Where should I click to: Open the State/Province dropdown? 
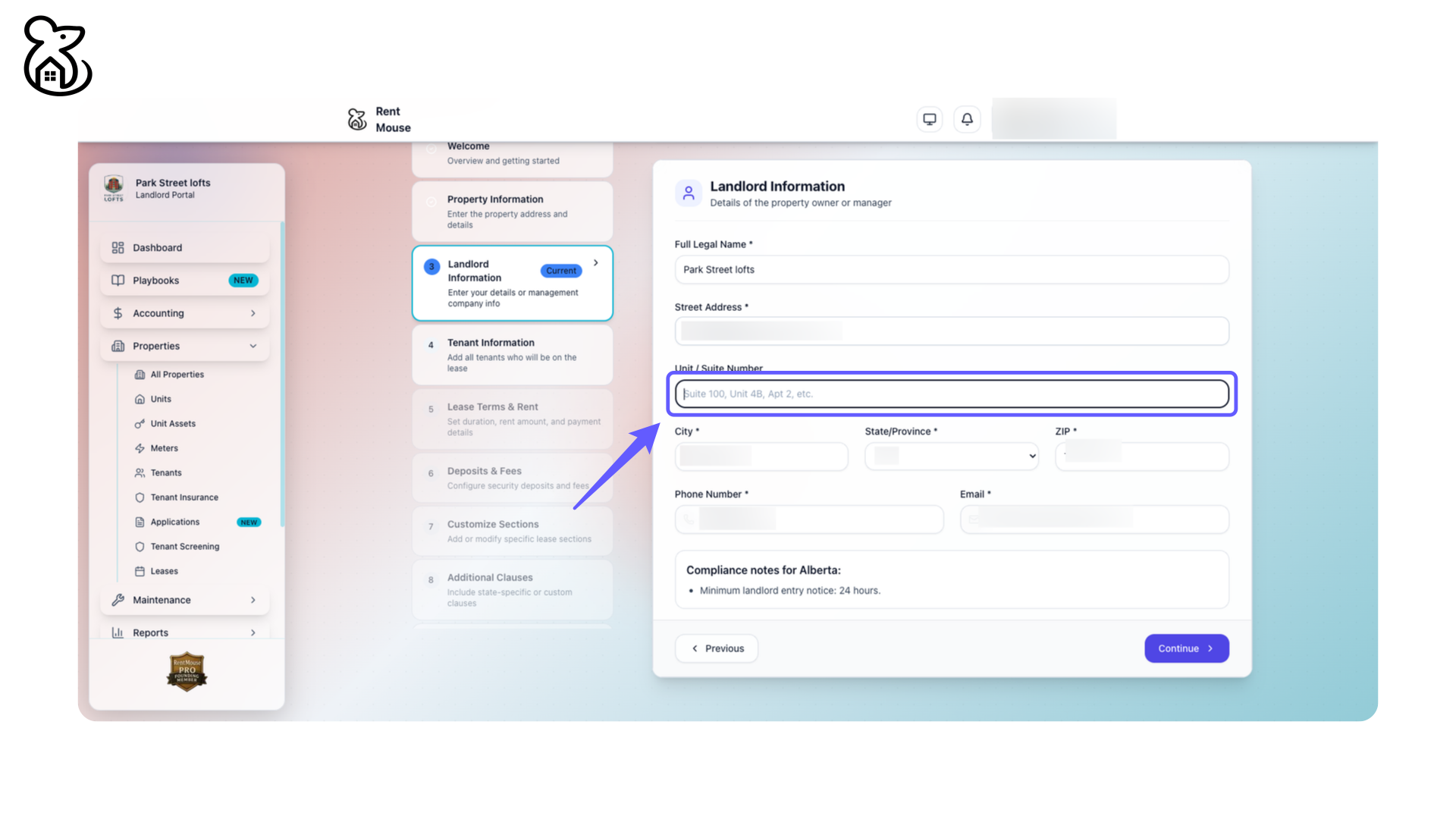coord(951,457)
